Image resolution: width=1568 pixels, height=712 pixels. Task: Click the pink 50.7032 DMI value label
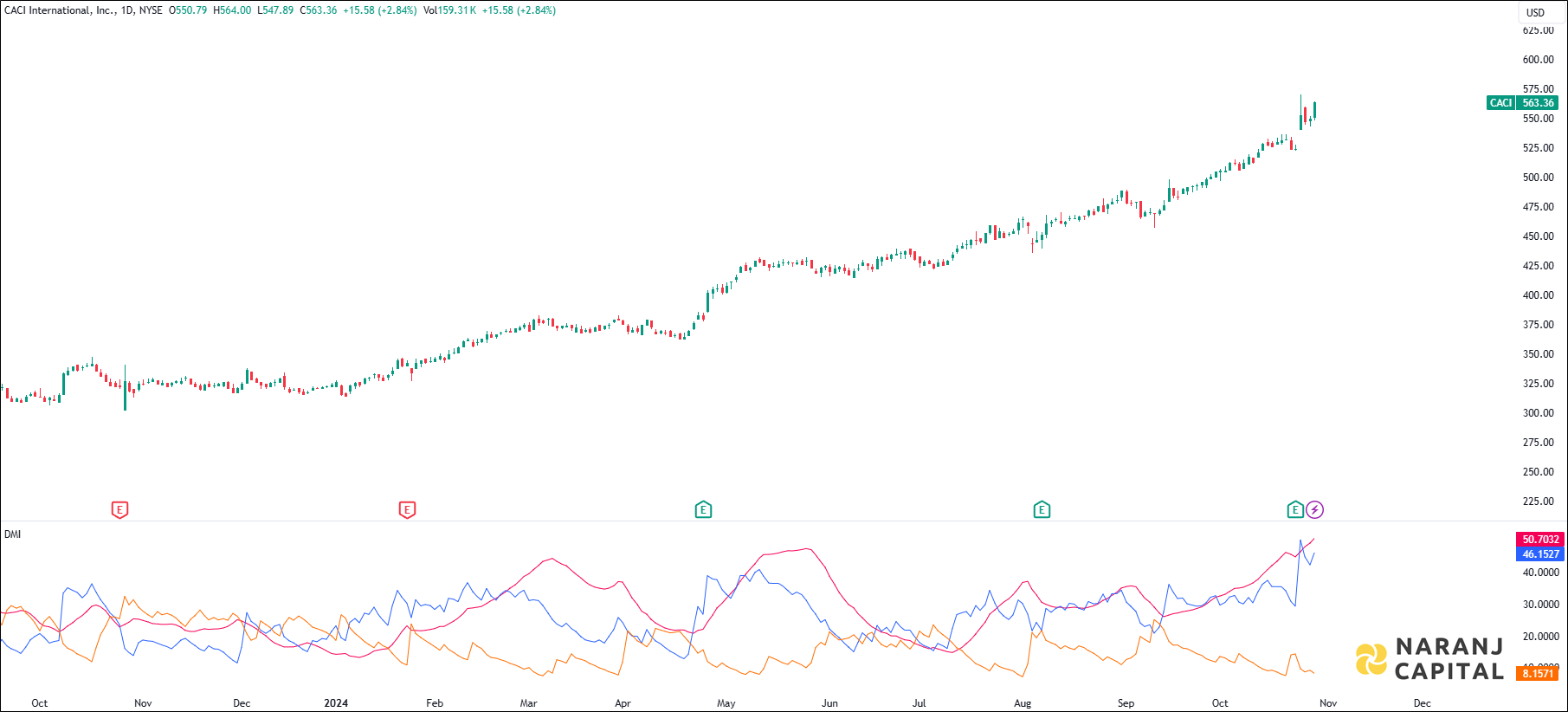[x=1540, y=540]
